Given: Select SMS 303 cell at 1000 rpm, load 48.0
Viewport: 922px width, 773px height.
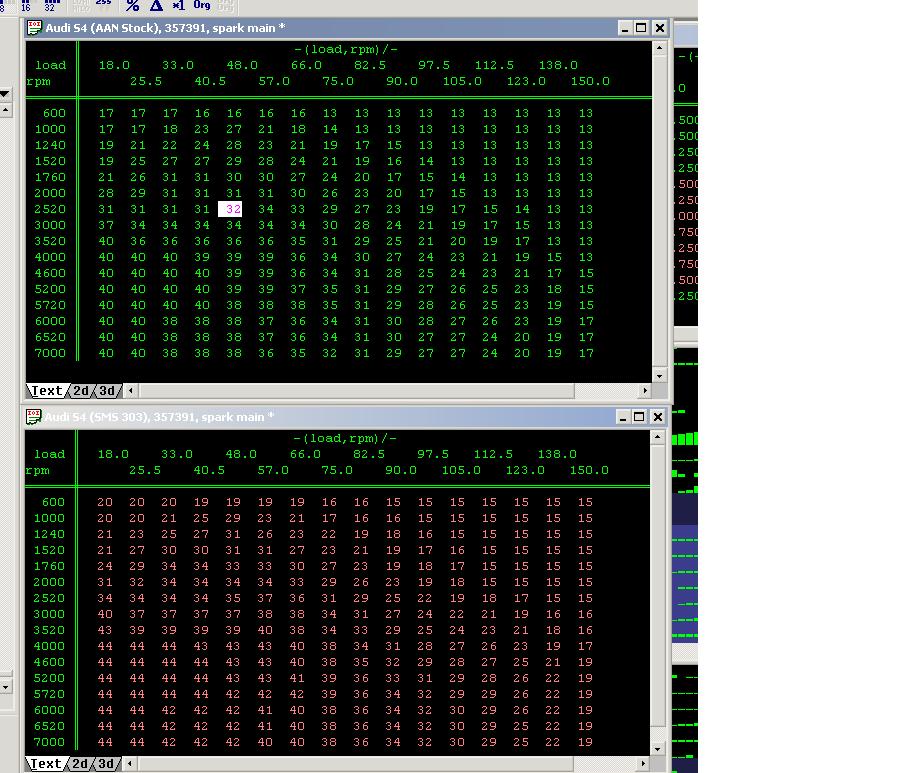Looking at the screenshot, I should [x=233, y=518].
